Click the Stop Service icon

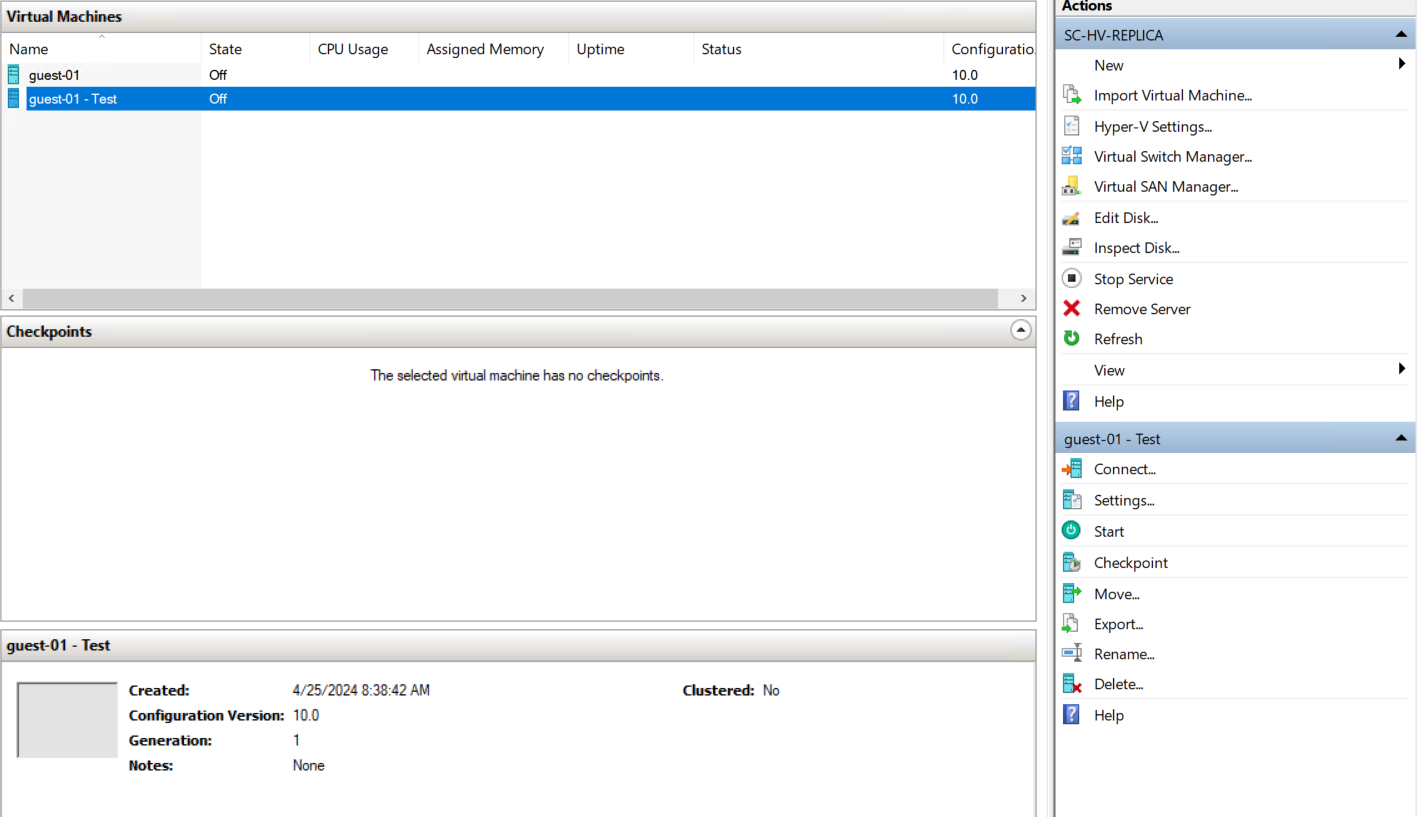pyautogui.click(x=1071, y=278)
